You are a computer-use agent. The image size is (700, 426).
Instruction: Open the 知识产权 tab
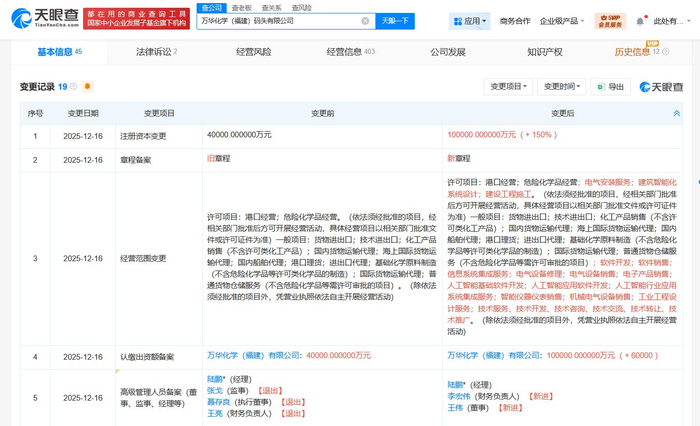click(545, 52)
